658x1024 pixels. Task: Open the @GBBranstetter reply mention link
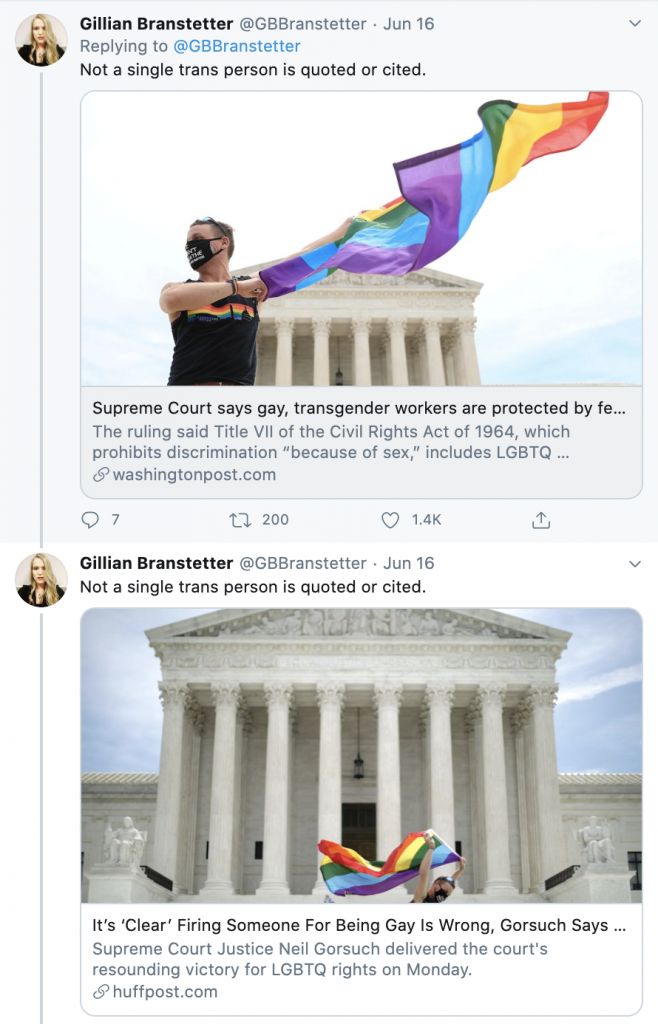pyautogui.click(x=236, y=46)
